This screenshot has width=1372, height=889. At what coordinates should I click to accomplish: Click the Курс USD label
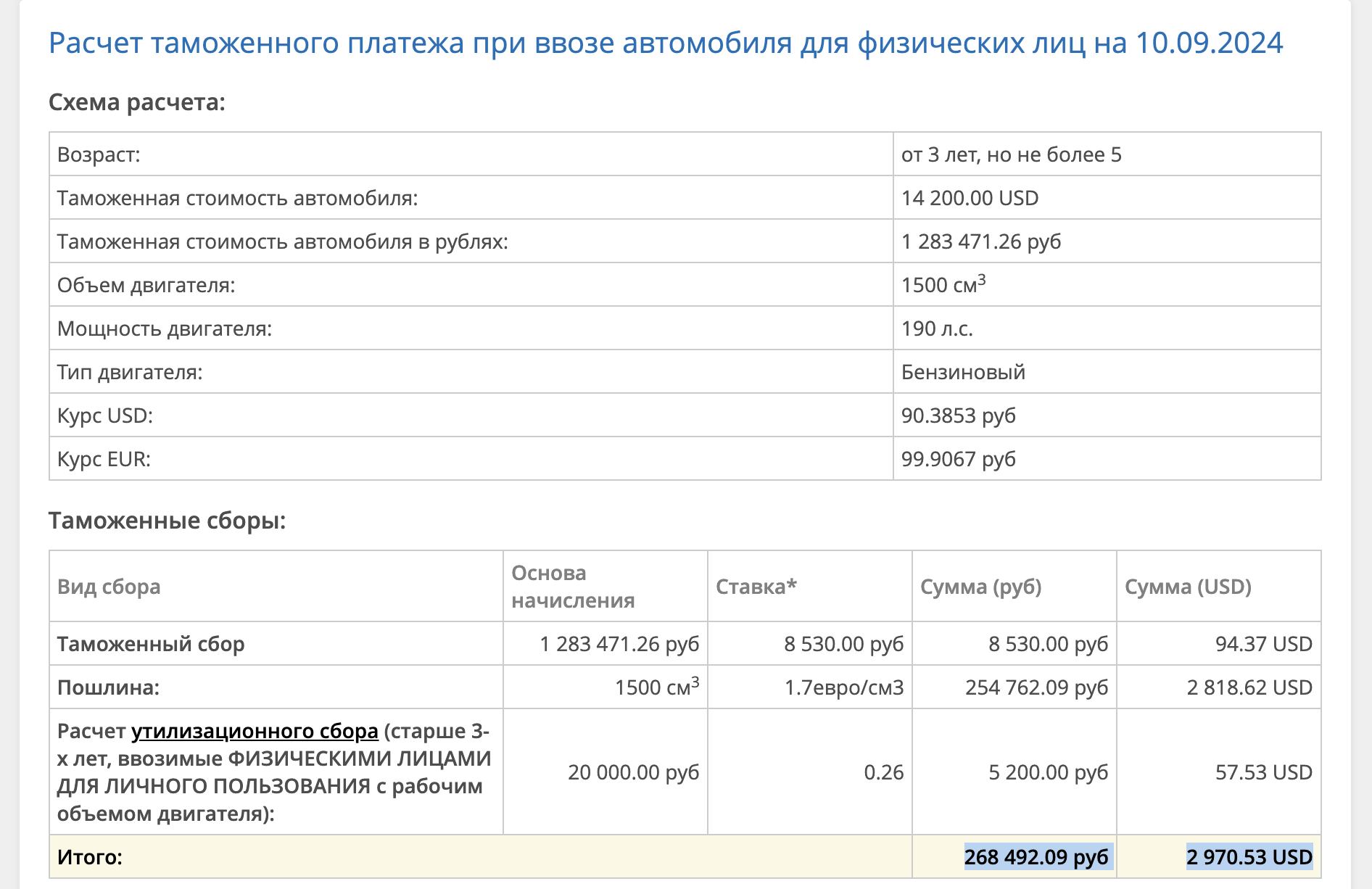tap(105, 415)
